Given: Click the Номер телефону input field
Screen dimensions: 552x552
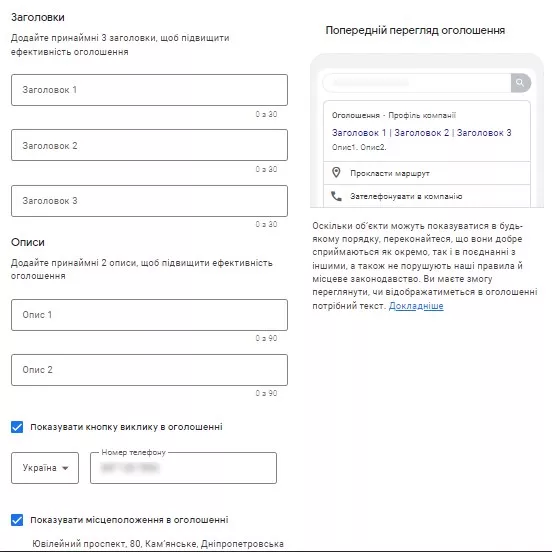Looking at the screenshot, I should [x=183, y=468].
